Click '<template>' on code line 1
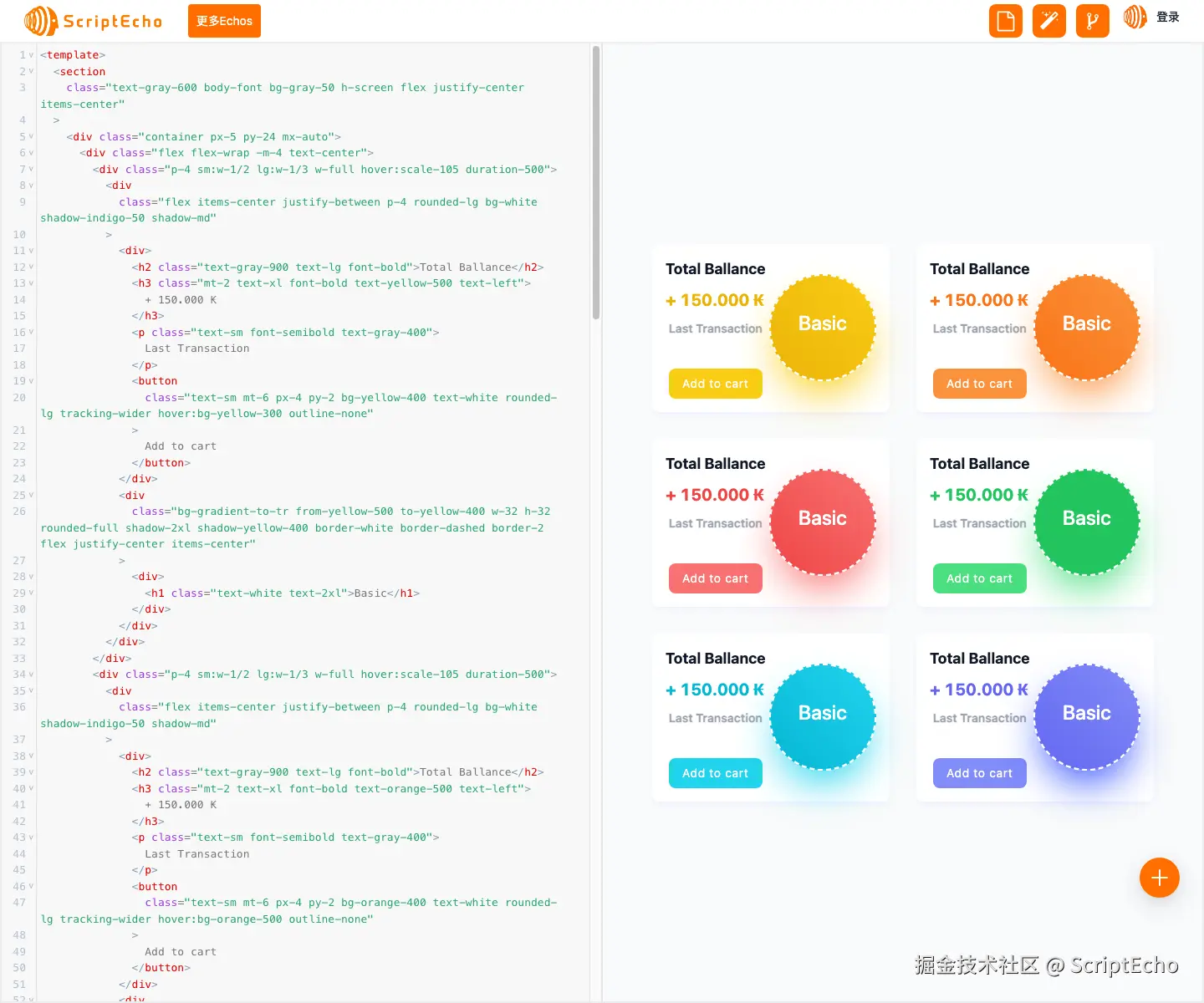1204x1003 pixels. (73, 55)
